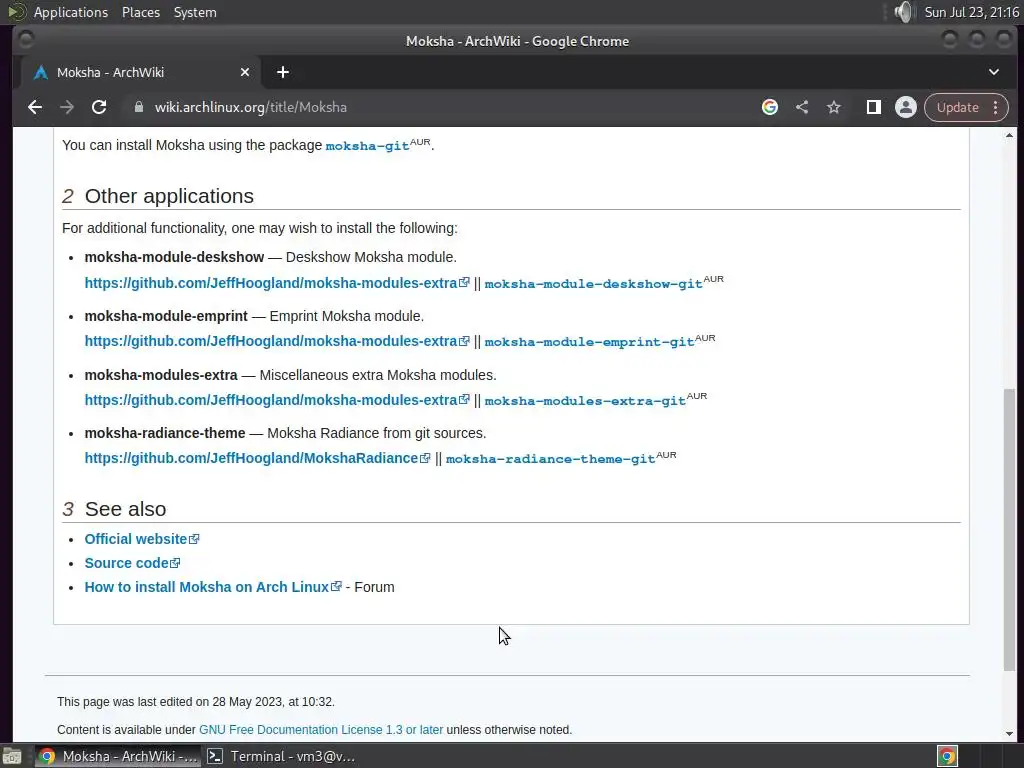The image size is (1024, 768).
Task: Click the 'See also' heading
Action: pos(125,509)
